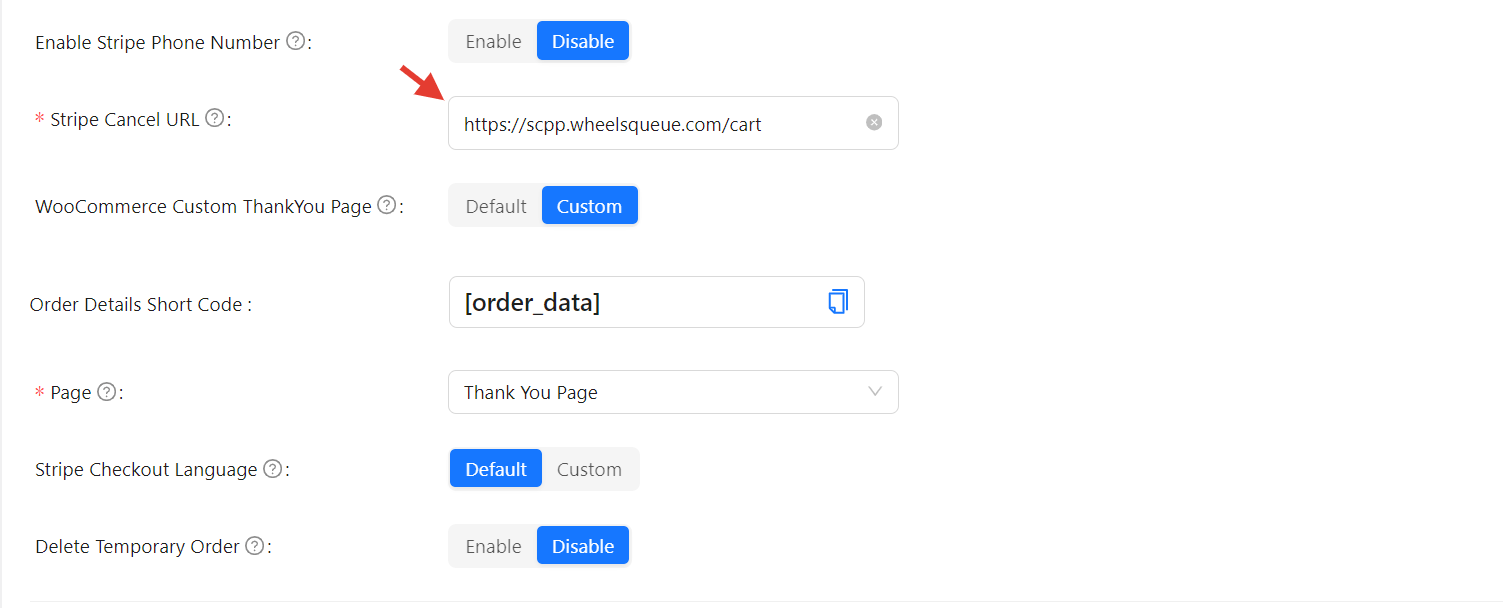Click help icon beside Delete Temporary Order
The height and width of the screenshot is (608, 1503).
[255, 546]
